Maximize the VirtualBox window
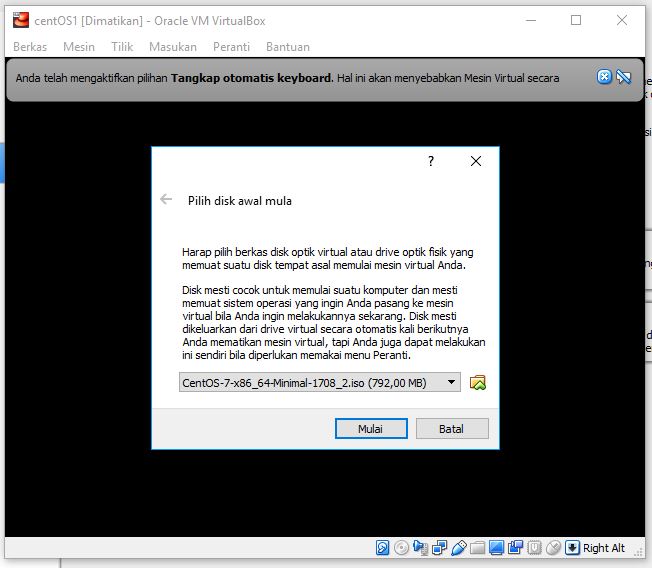652x568 pixels. (576, 20)
